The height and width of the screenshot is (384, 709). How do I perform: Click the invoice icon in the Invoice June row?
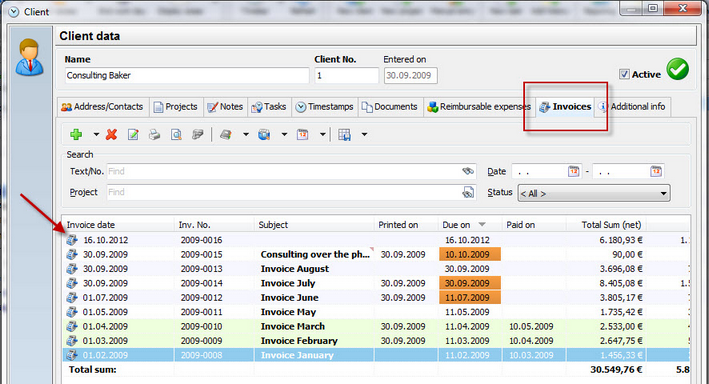pos(72,298)
